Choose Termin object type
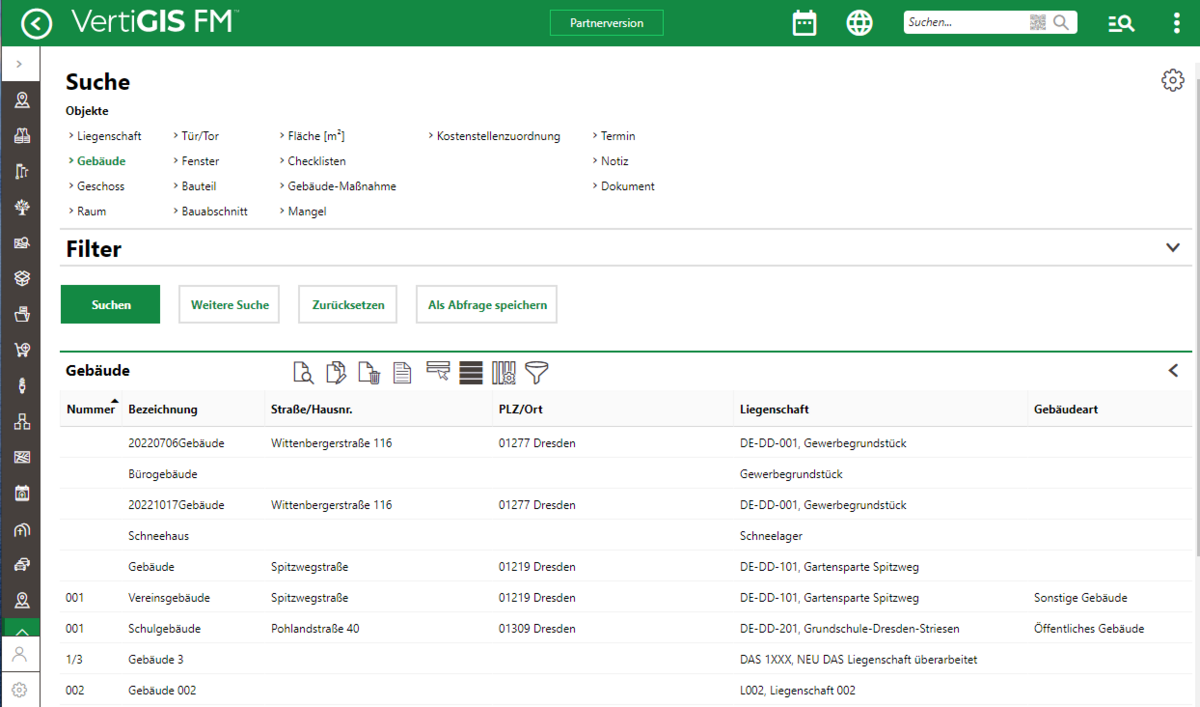Image resolution: width=1200 pixels, height=707 pixels. tap(618, 136)
